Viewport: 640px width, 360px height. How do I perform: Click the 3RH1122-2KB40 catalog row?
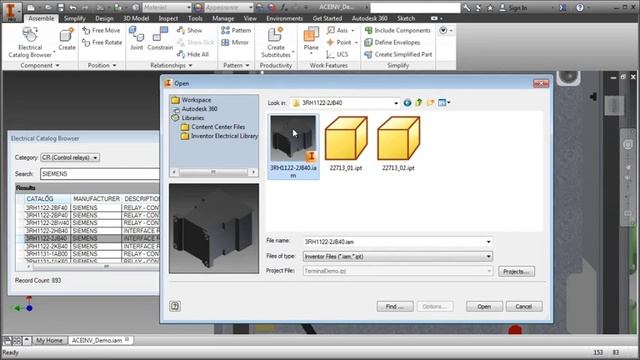(x=88, y=246)
